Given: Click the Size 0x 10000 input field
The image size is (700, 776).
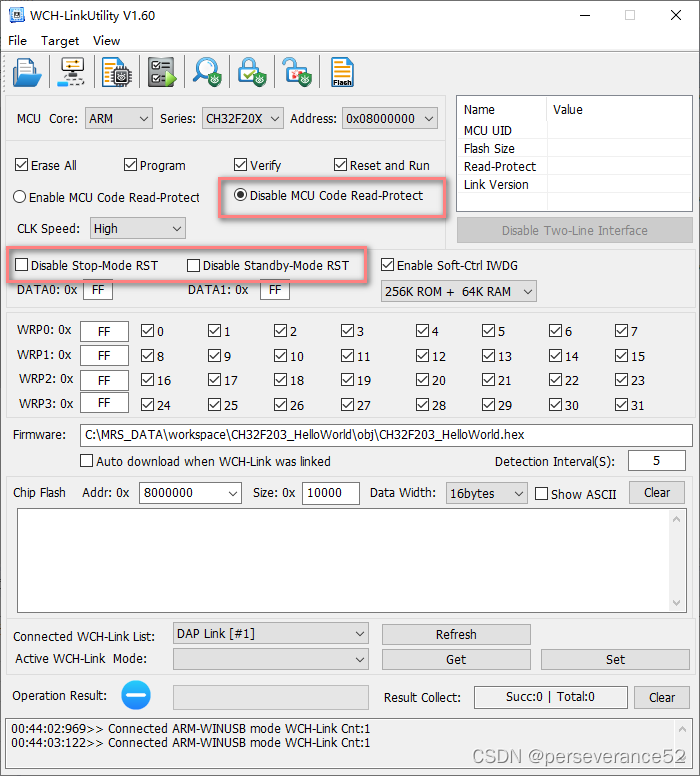Looking at the screenshot, I should tap(331, 493).
